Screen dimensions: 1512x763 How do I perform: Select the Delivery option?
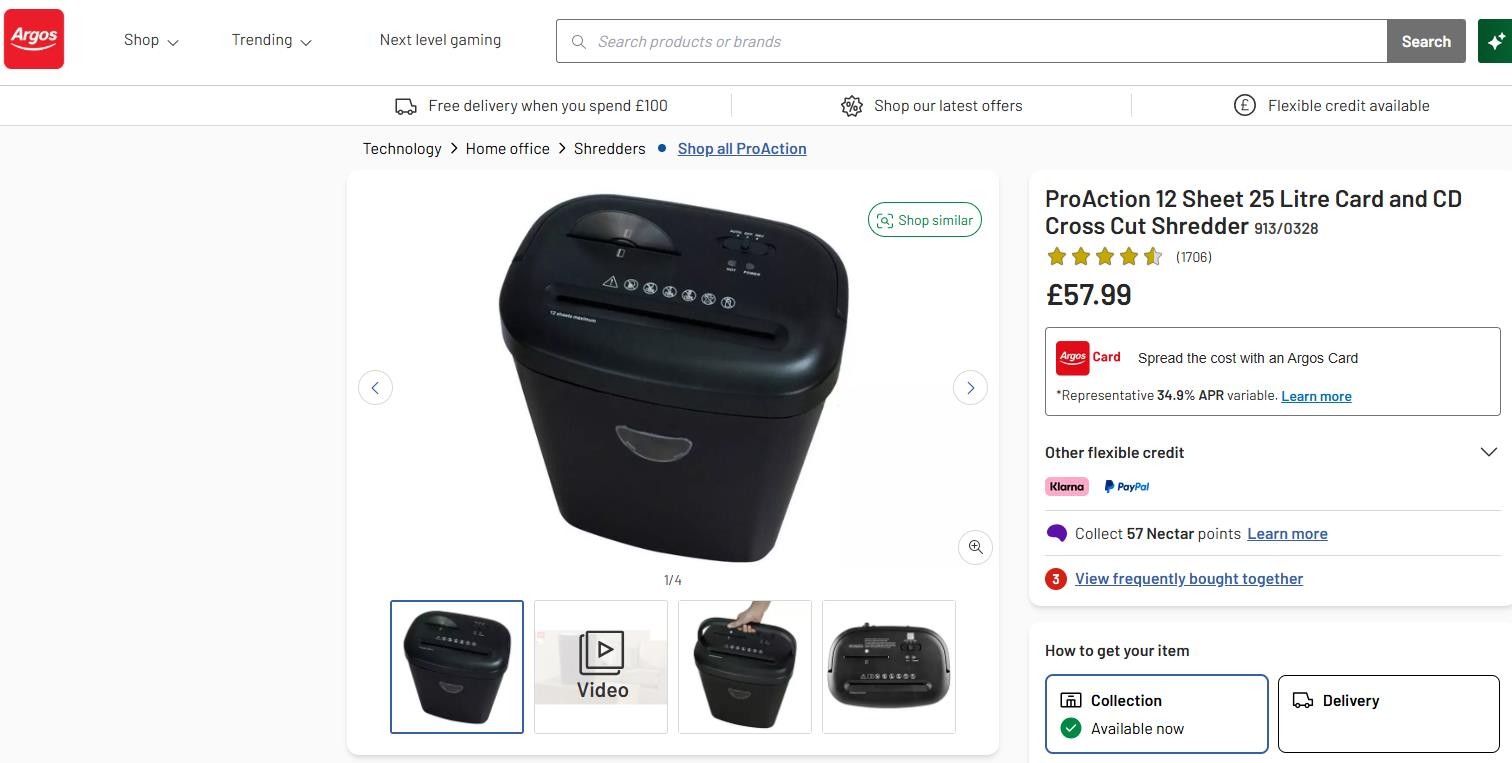(1388, 713)
